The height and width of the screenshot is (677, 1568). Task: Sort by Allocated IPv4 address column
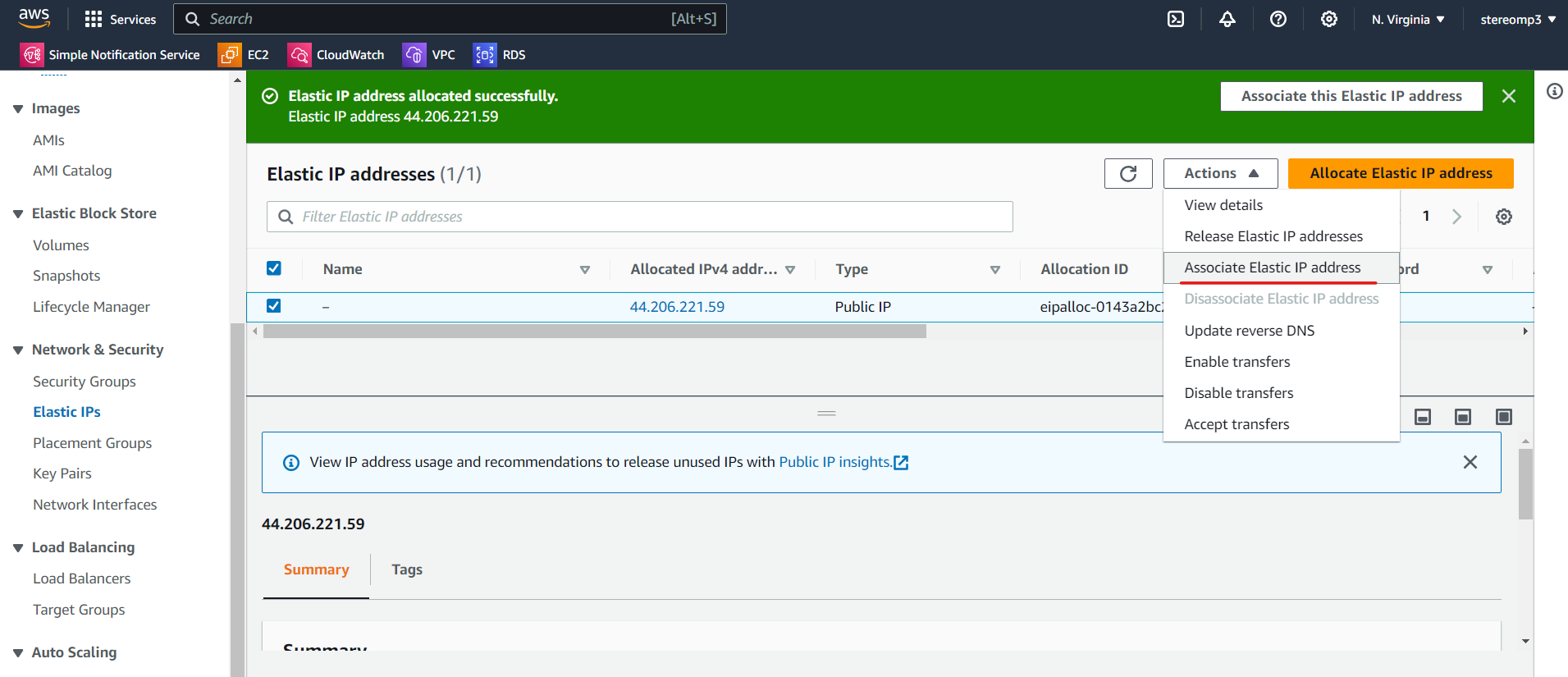coord(790,269)
